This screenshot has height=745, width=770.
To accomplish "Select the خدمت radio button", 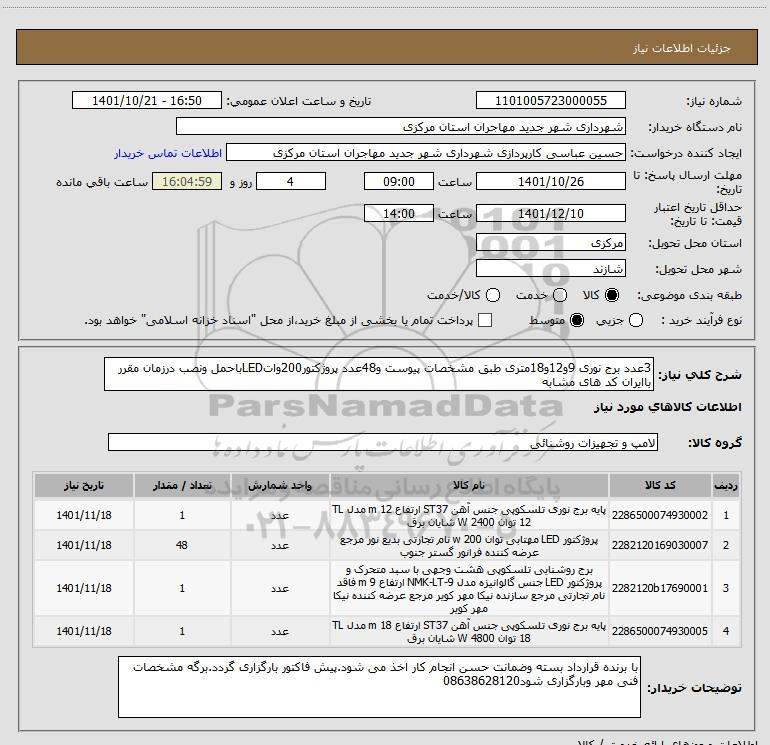I will (x=560, y=295).
